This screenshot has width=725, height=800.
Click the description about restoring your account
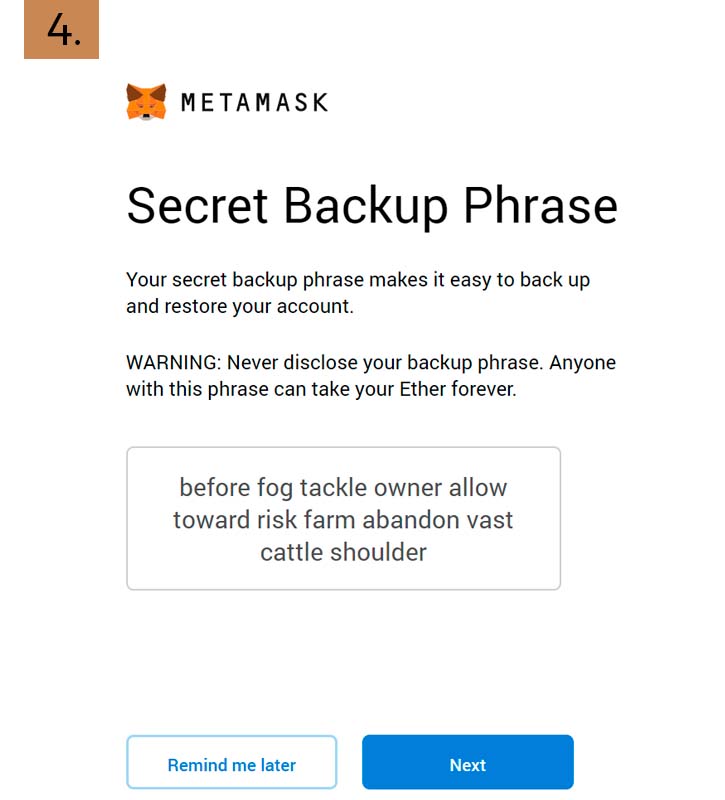(x=358, y=293)
